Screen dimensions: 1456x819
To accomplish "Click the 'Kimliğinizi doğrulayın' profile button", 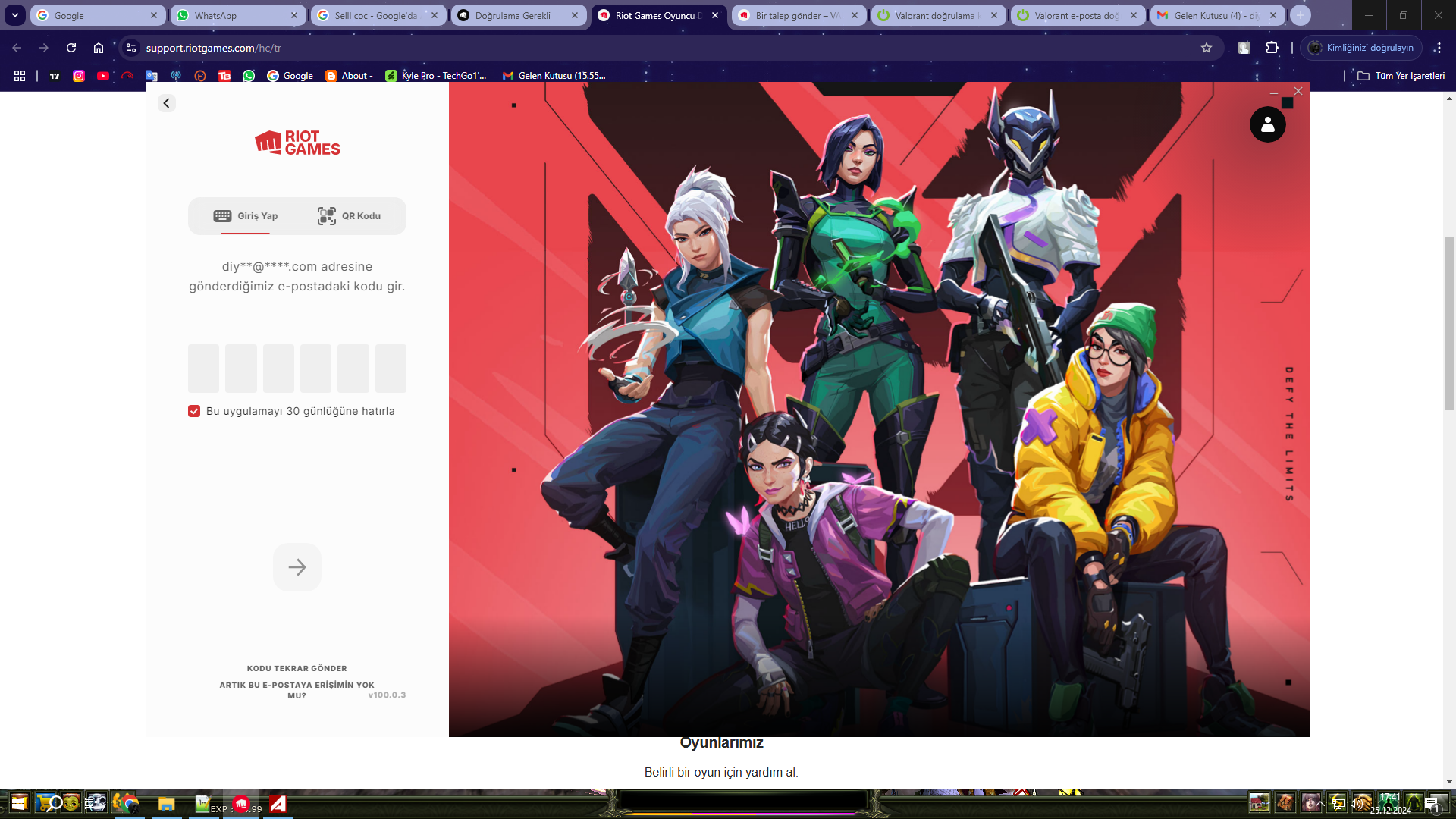I will coord(1361,48).
